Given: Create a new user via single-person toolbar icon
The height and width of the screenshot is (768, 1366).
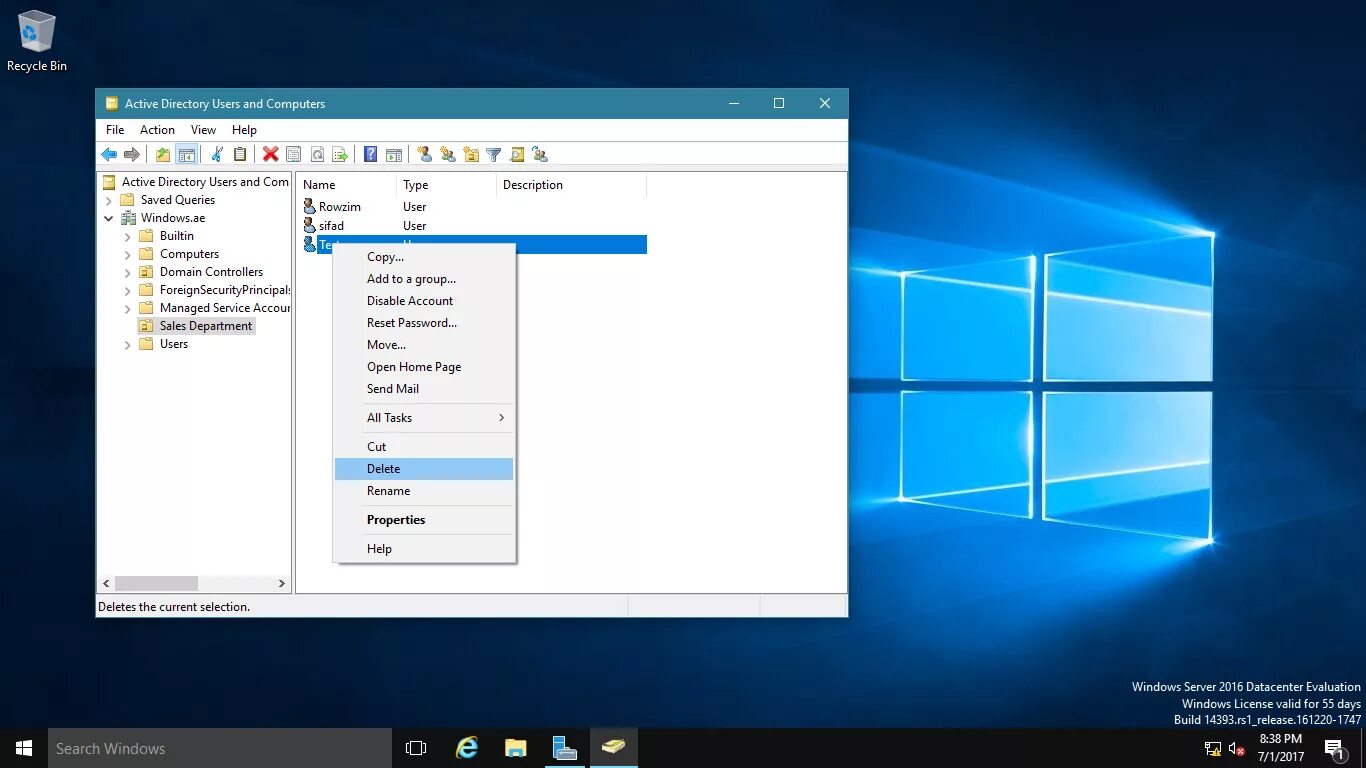Looking at the screenshot, I should click(425, 154).
